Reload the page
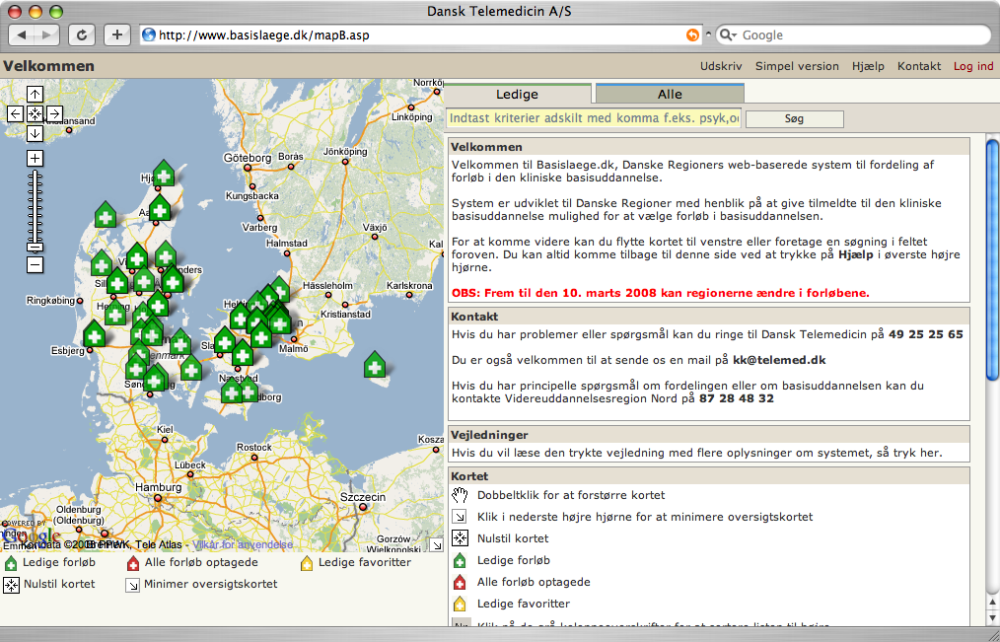The width and height of the screenshot is (1000, 642). (x=82, y=35)
